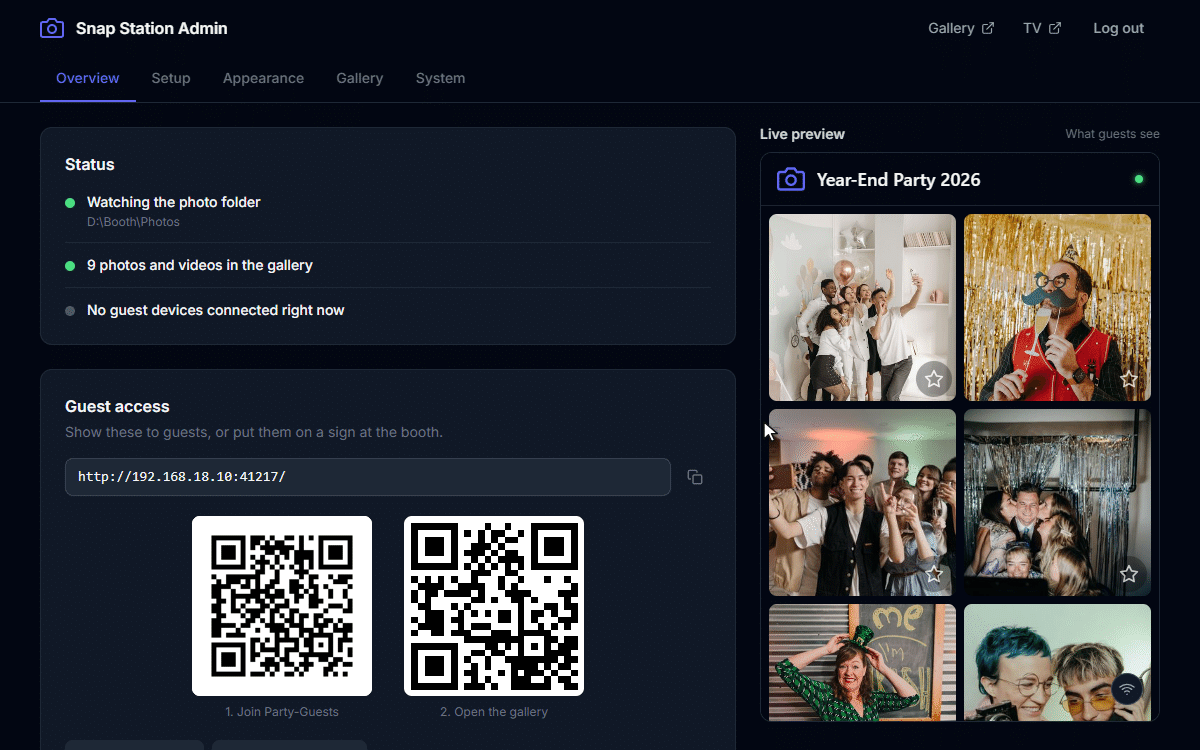Open the silver-streamer couple thumbnail
Viewport: 1200px width, 750px height.
coord(1057,503)
